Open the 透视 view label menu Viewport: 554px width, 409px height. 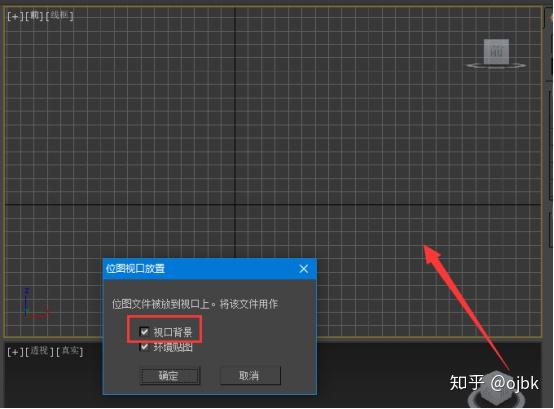point(39,351)
